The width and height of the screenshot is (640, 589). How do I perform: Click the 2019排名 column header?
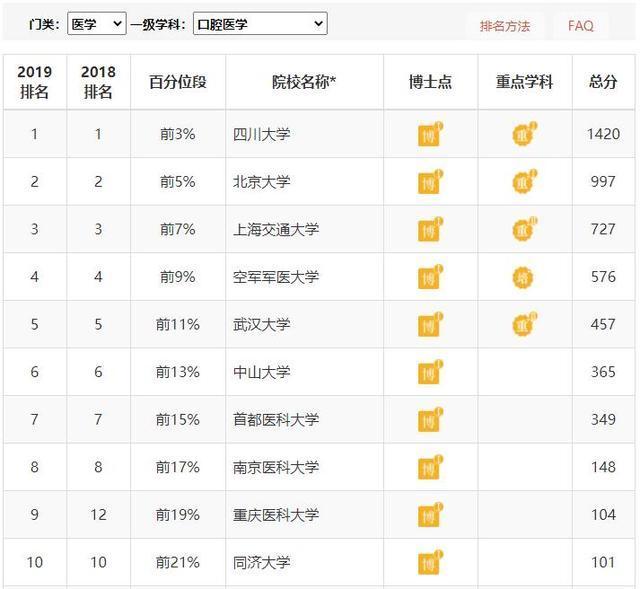pos(35,82)
